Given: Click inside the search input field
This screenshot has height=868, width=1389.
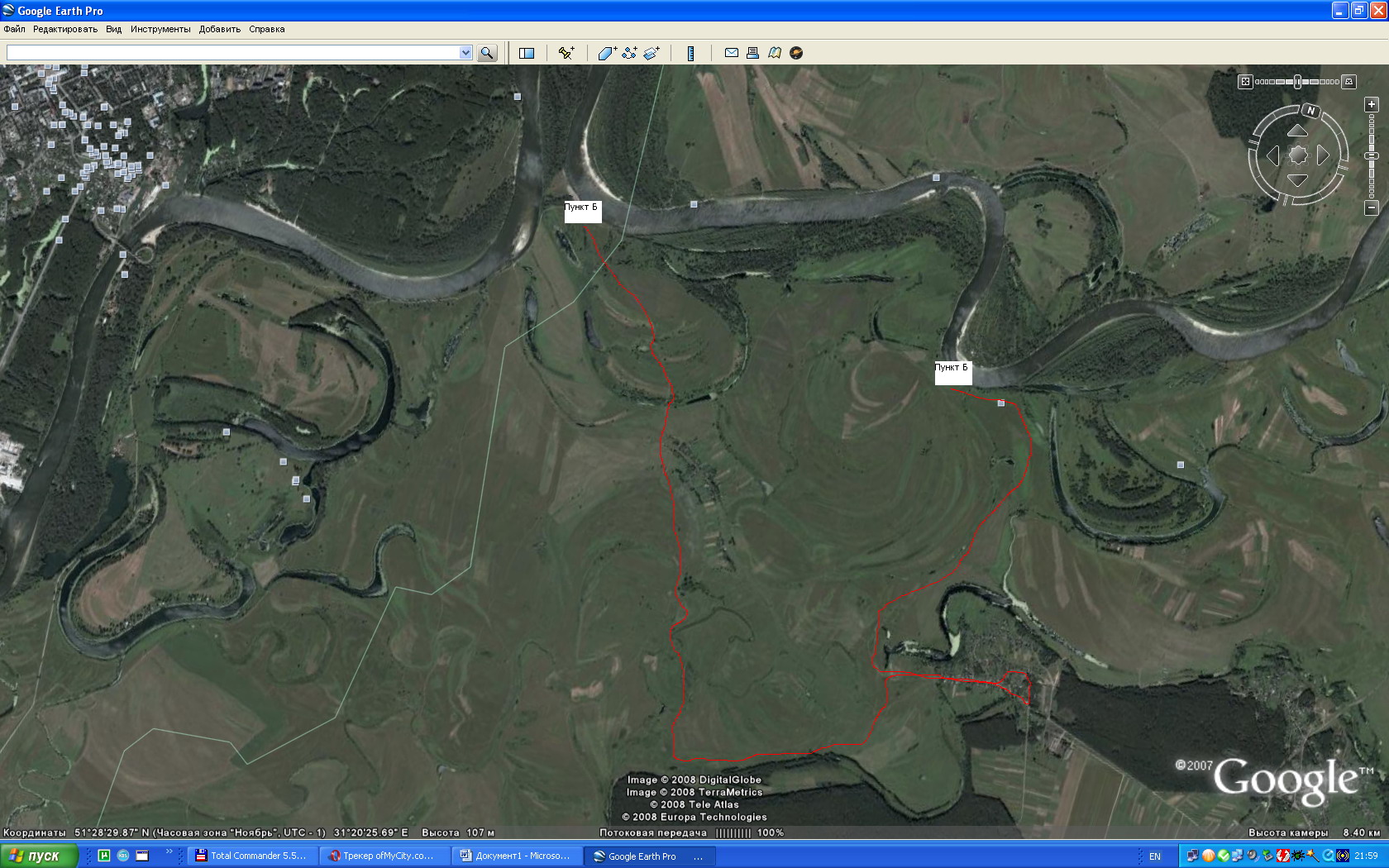Looking at the screenshot, I should pyautogui.click(x=231, y=53).
